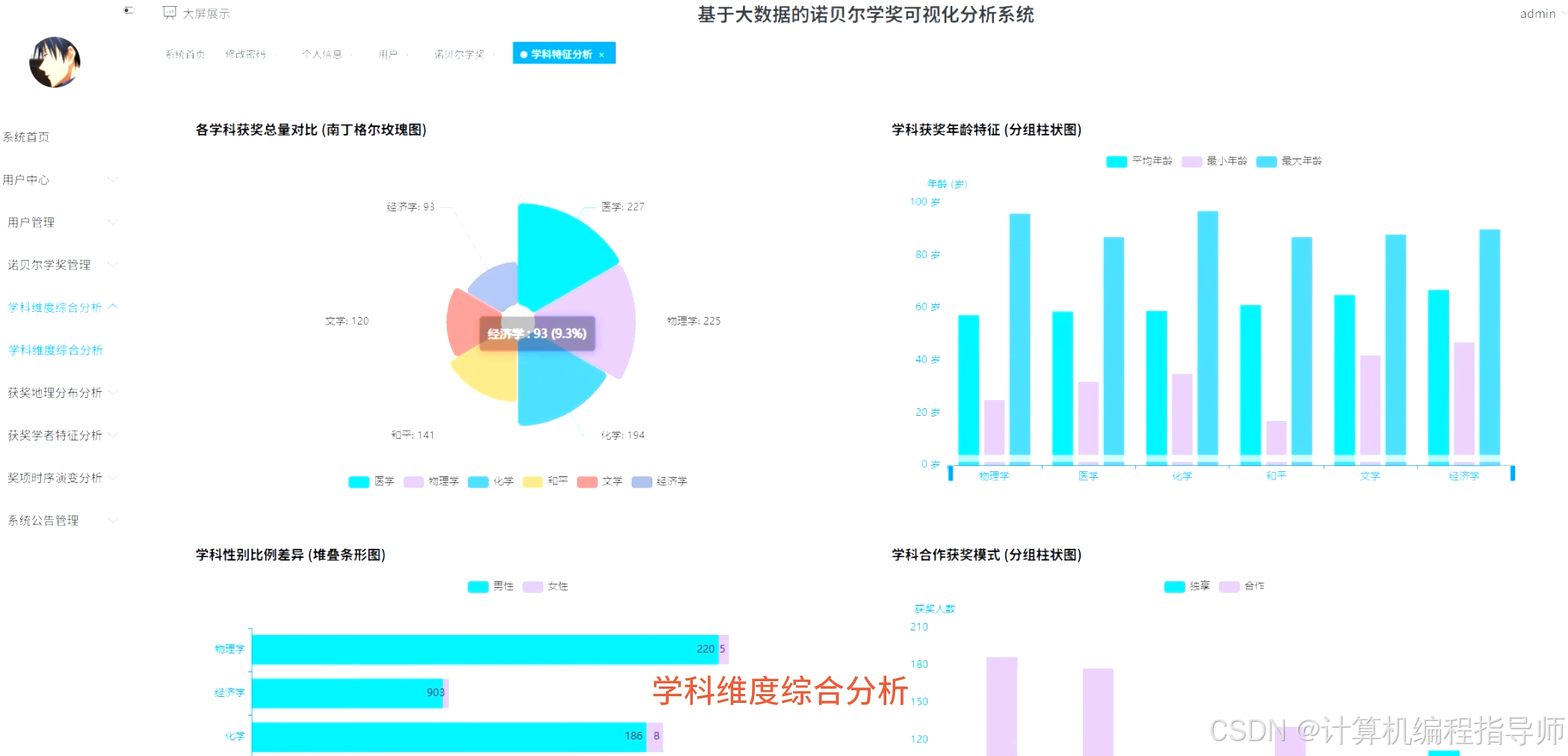
Task: Toggle 男性 legend in gender chart
Action: 491,586
